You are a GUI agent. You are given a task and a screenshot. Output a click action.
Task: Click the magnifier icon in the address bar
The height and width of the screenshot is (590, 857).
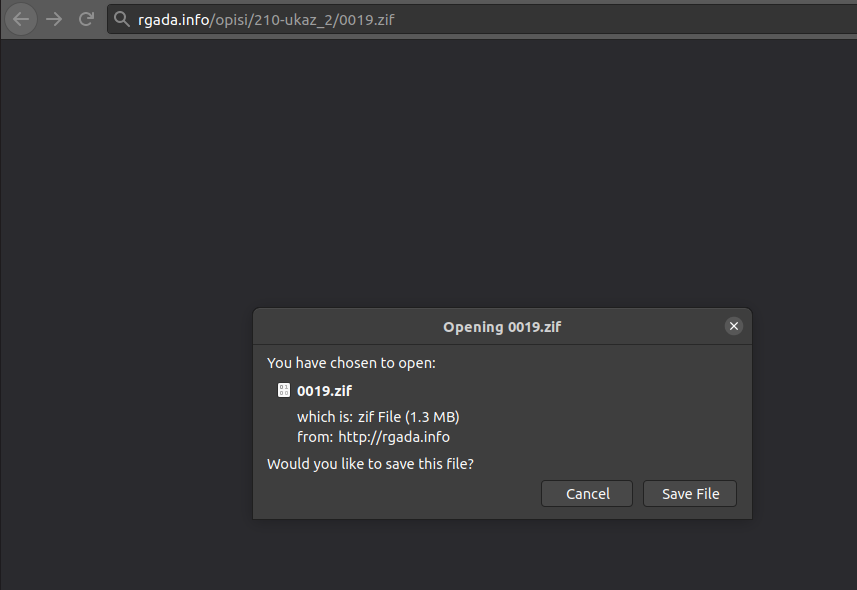click(x=120, y=18)
